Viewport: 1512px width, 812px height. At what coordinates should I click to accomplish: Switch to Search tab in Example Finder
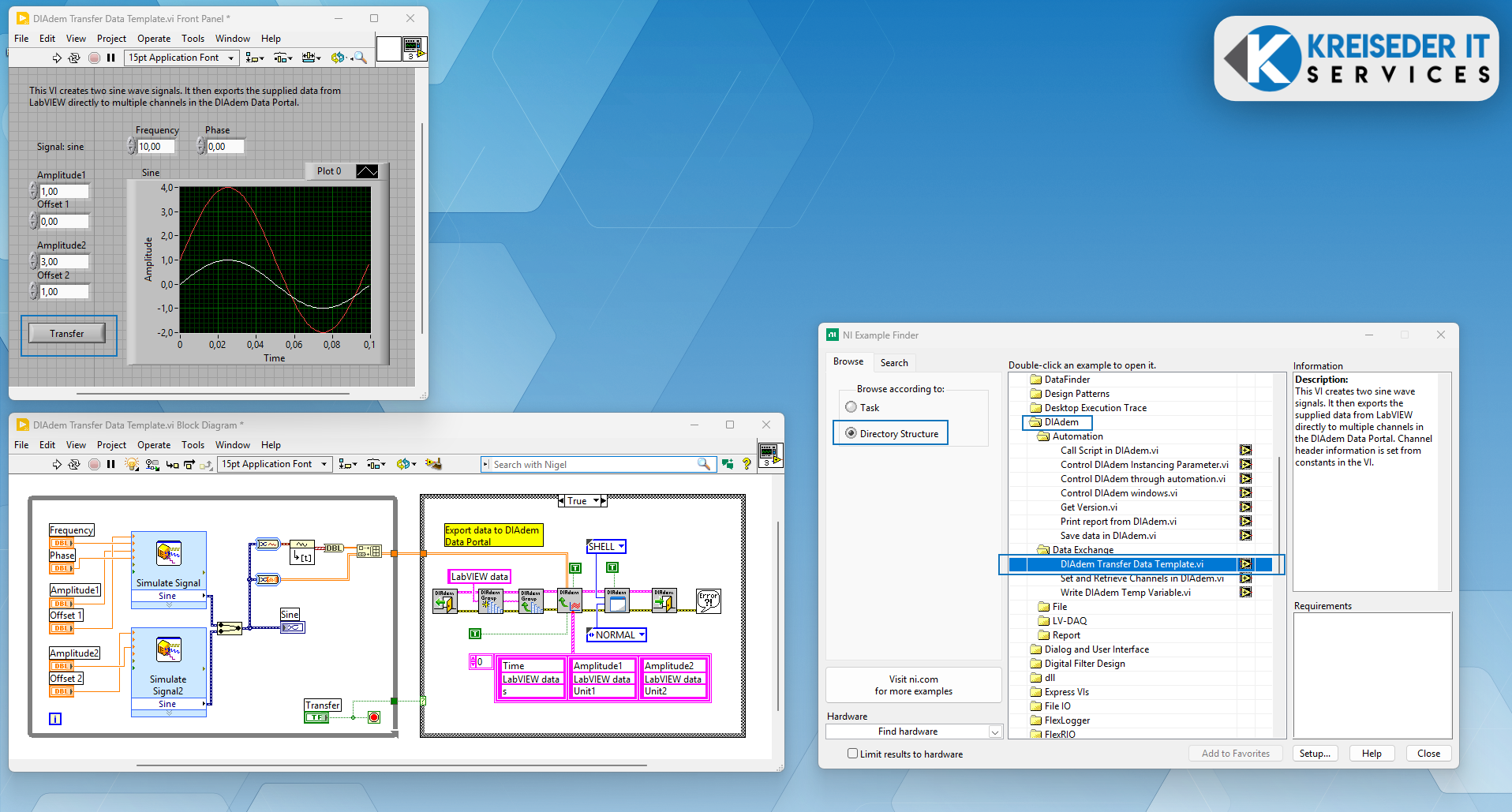[x=894, y=362]
